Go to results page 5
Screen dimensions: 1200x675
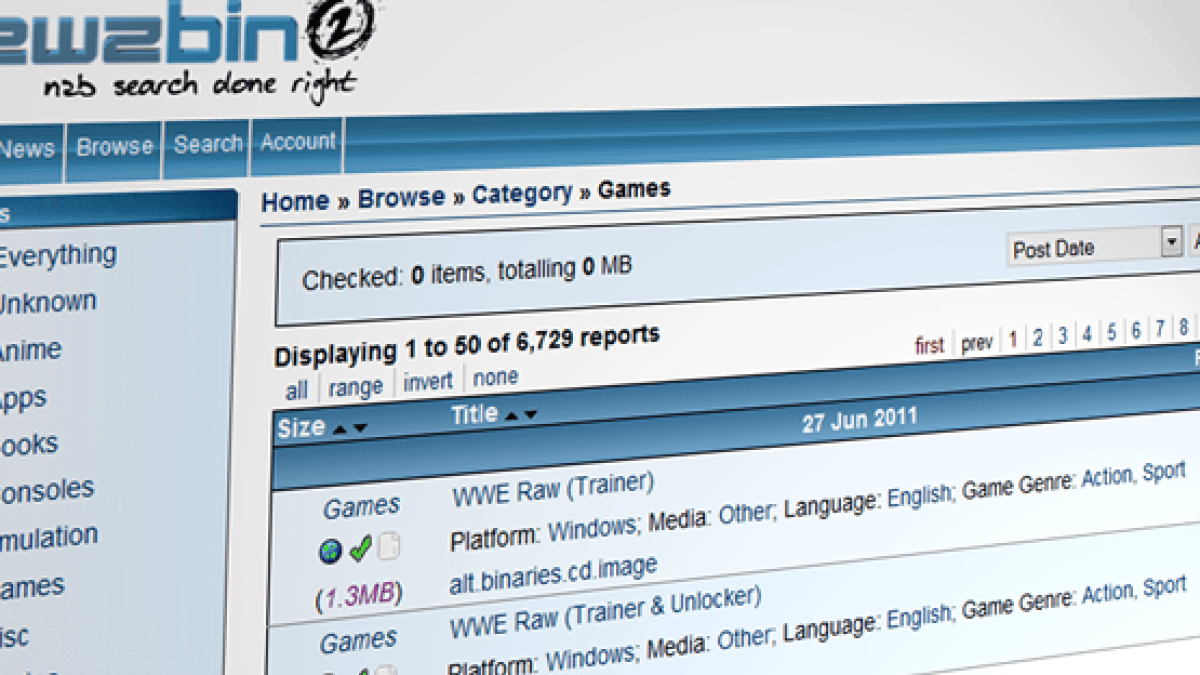click(x=1111, y=332)
